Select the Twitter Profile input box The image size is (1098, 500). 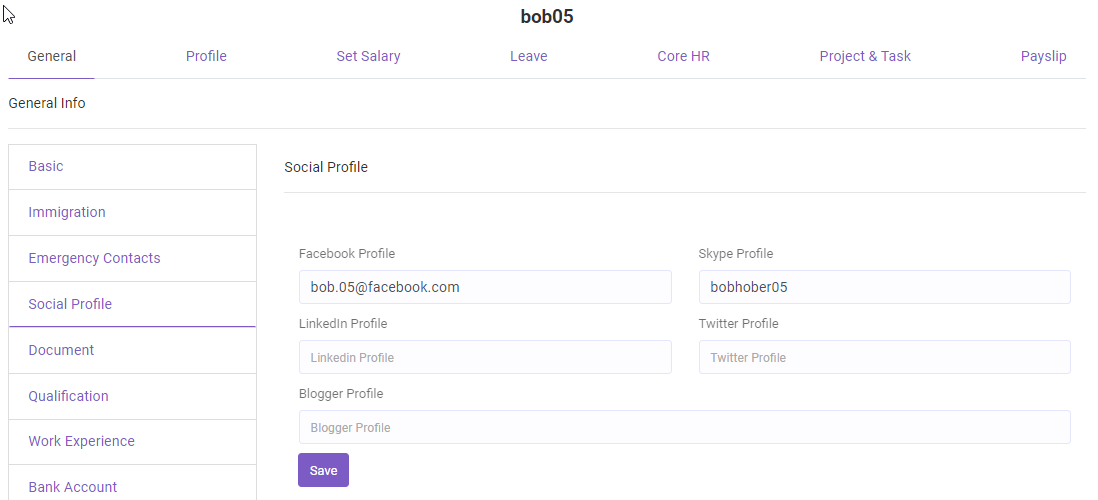coord(884,357)
